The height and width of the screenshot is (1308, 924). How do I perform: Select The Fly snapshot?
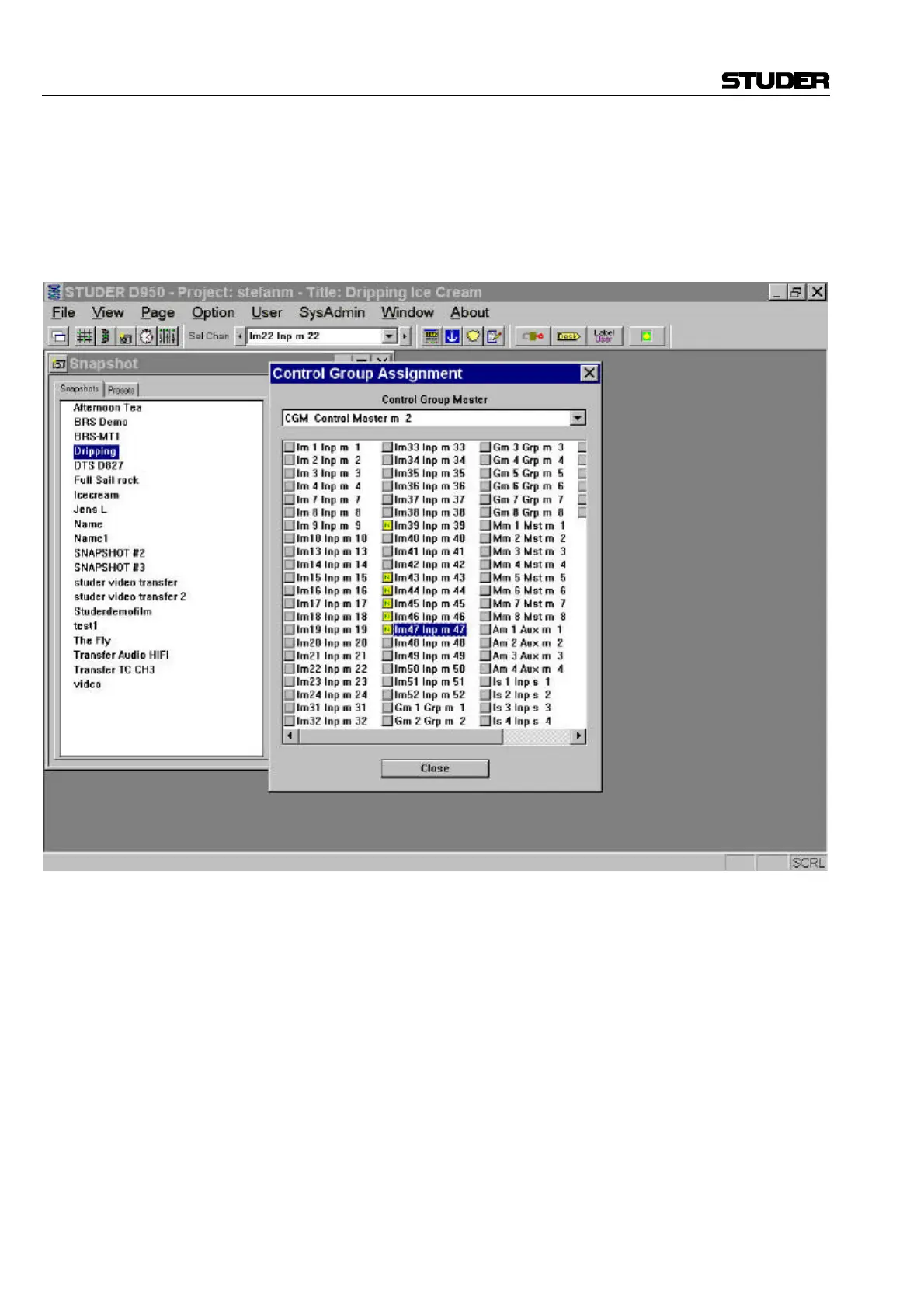coord(92,641)
